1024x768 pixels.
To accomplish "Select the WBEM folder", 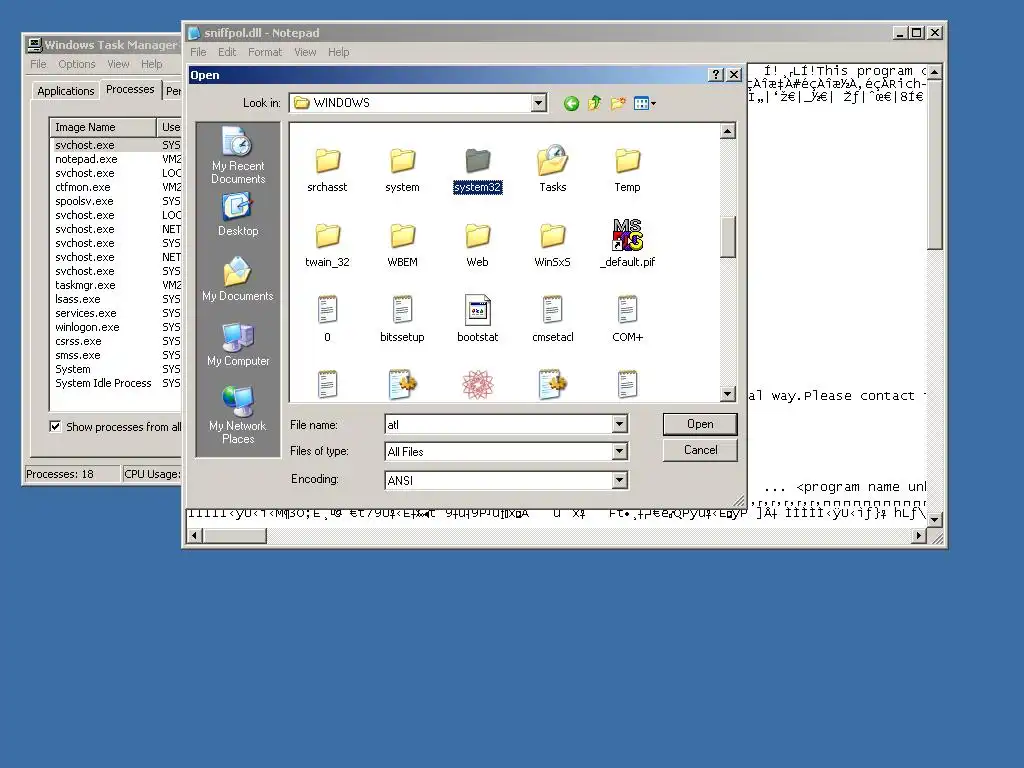I will click(x=402, y=246).
